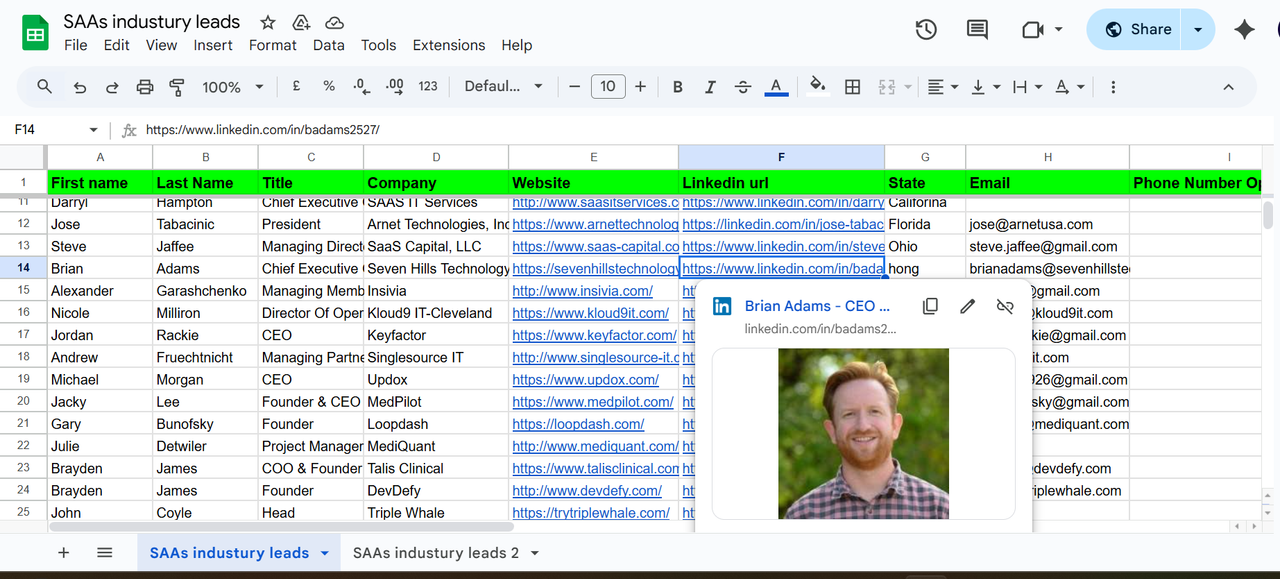This screenshot has width=1280, height=579.
Task: Redo the last action
Action: point(112,87)
